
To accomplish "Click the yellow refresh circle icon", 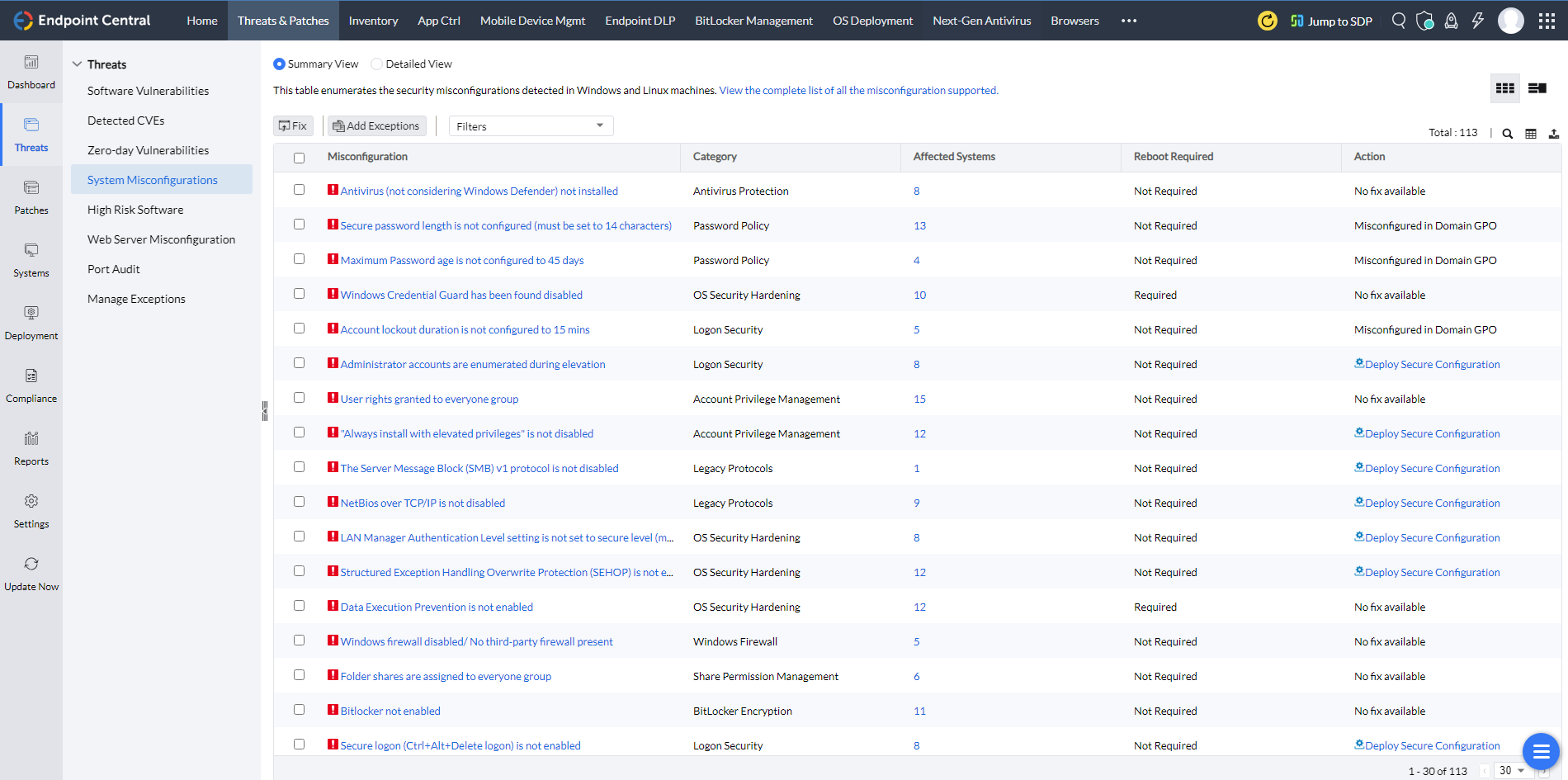I will (x=1267, y=21).
